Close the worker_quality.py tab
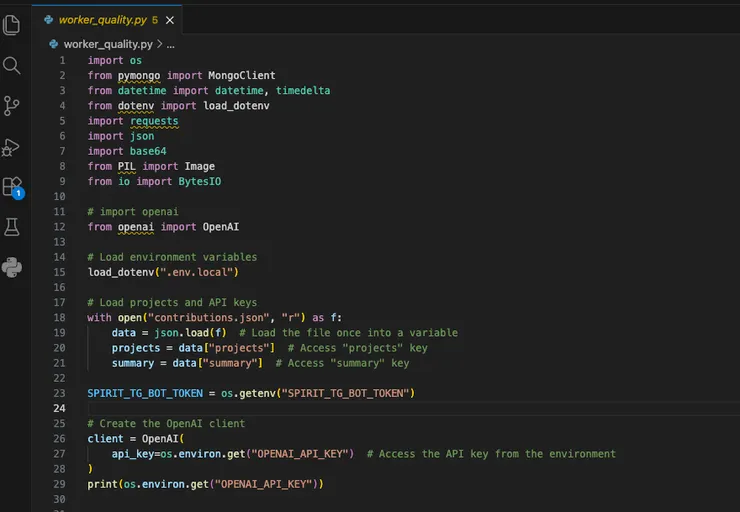The height and width of the screenshot is (512, 740). click(169, 19)
